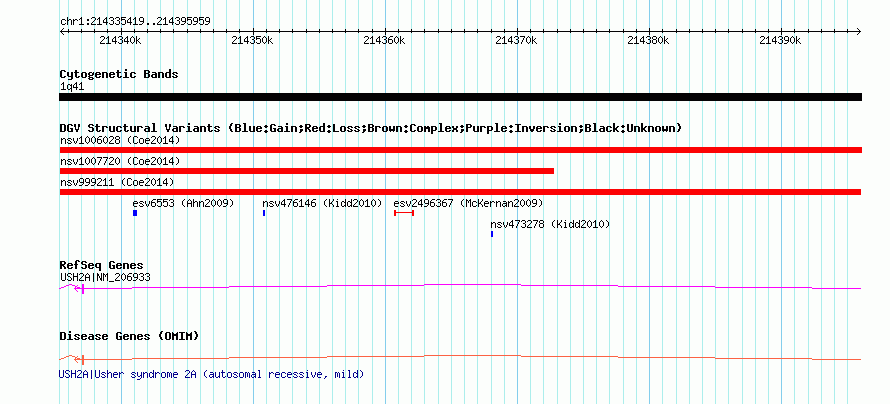Open the nsv473278 (Kidd2010) label

click(x=550, y=224)
